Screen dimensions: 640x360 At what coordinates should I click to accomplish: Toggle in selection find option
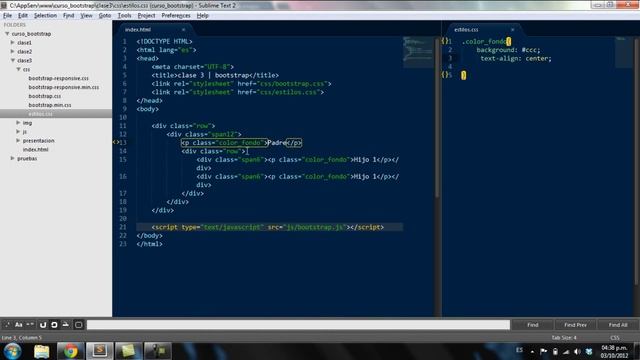(x=66, y=325)
